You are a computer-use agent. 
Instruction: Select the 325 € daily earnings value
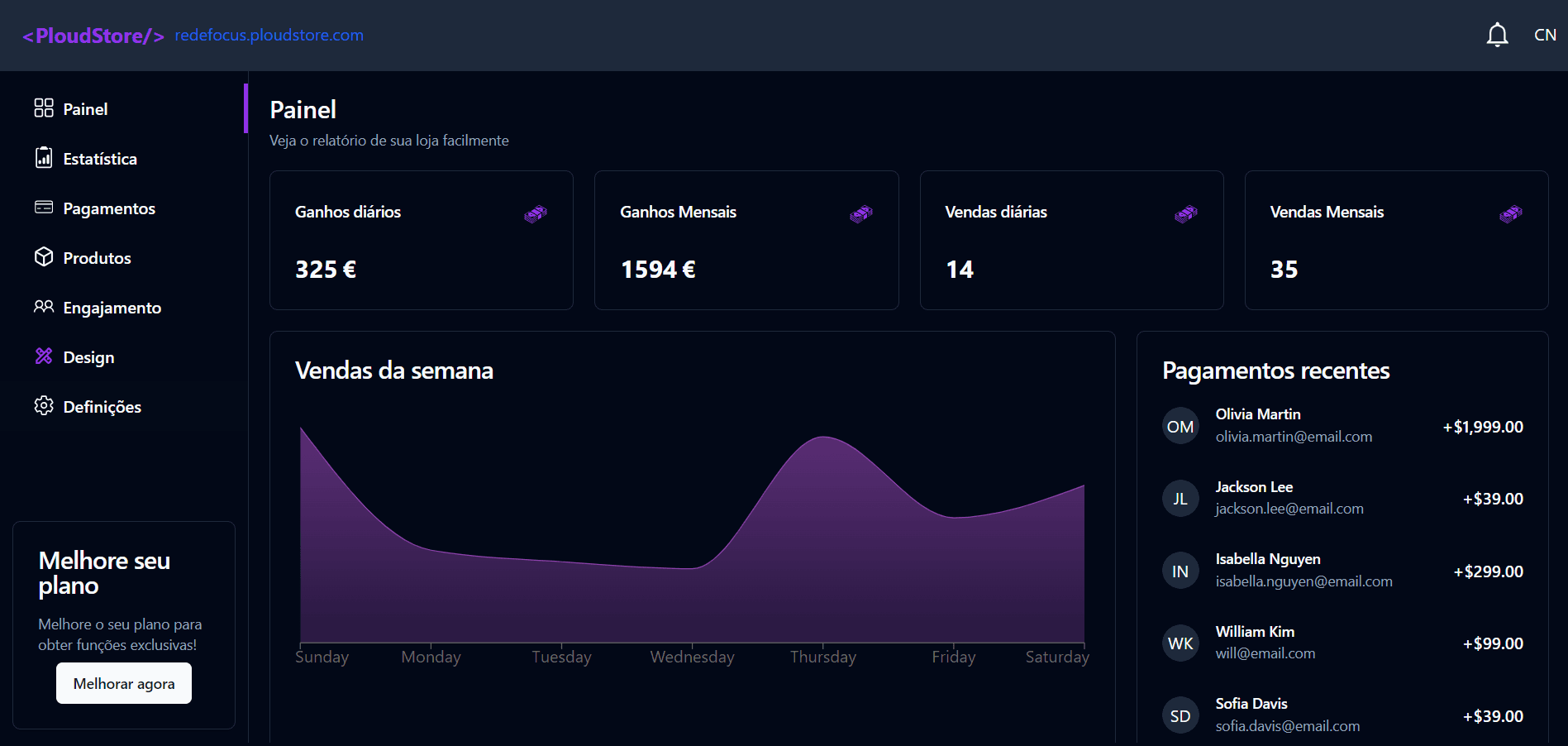tap(326, 270)
